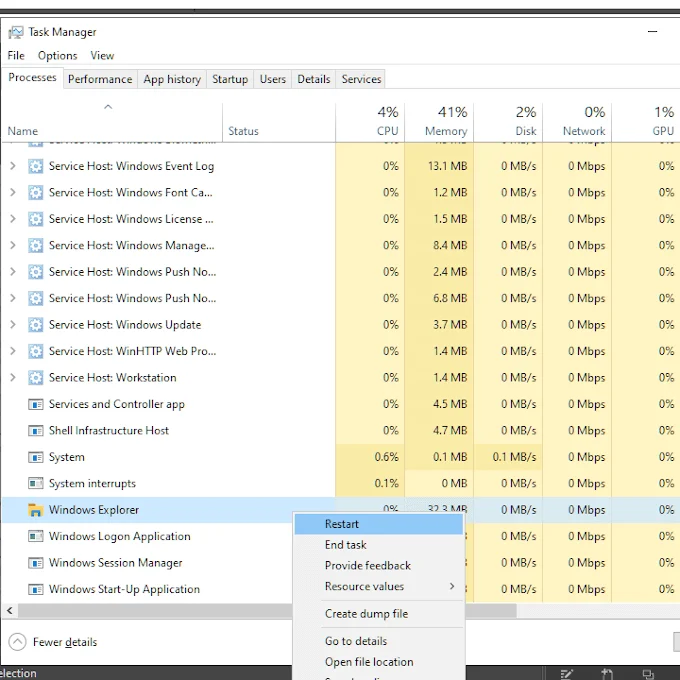
Task: Select Create dump file option
Action: coord(379,614)
